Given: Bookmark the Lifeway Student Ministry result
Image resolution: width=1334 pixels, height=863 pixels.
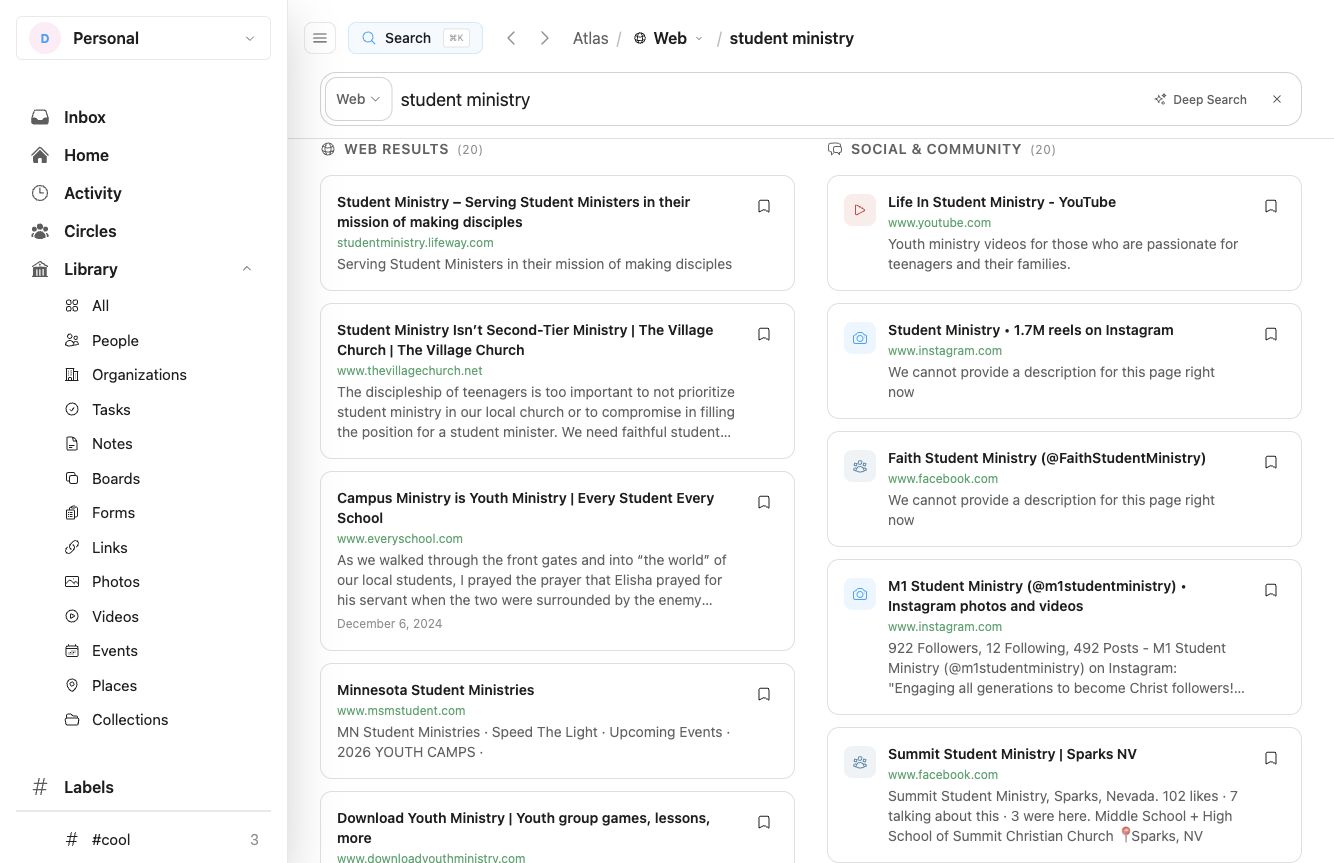Looking at the screenshot, I should (764, 206).
